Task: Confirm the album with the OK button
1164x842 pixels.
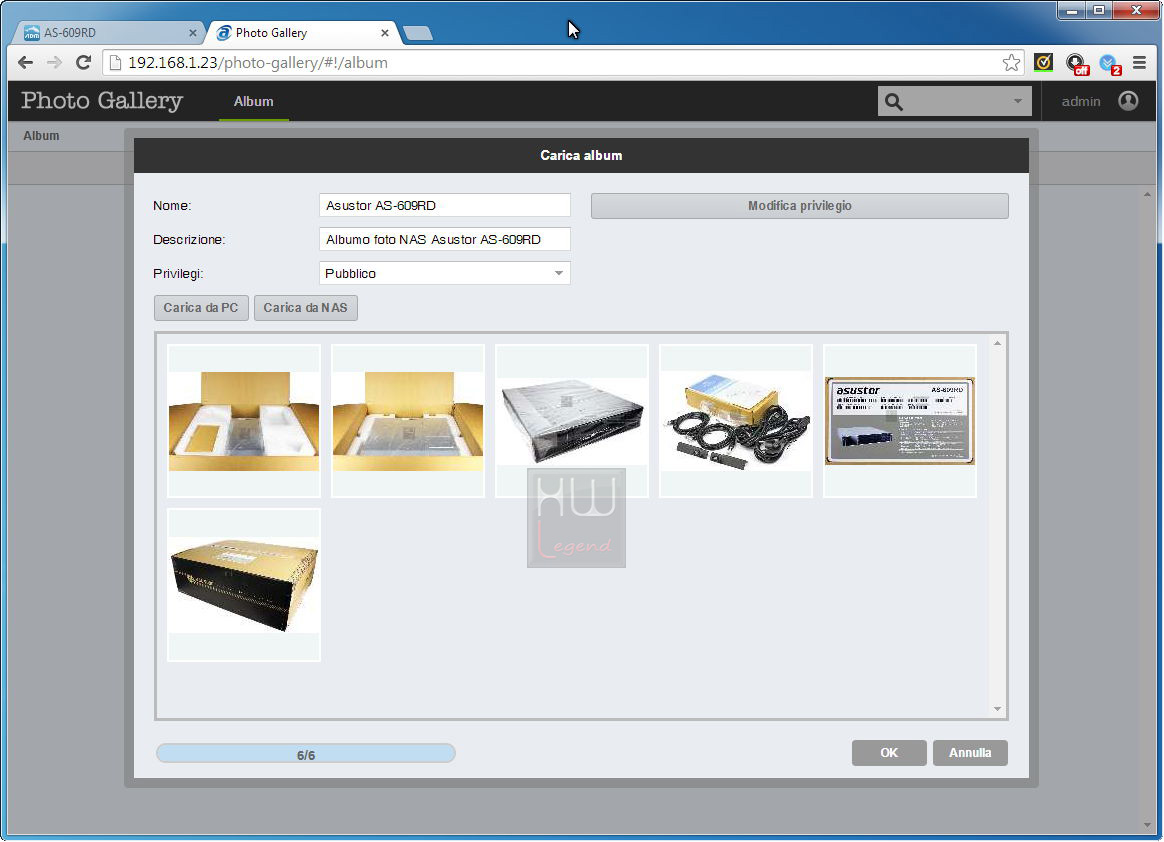Action: [889, 753]
